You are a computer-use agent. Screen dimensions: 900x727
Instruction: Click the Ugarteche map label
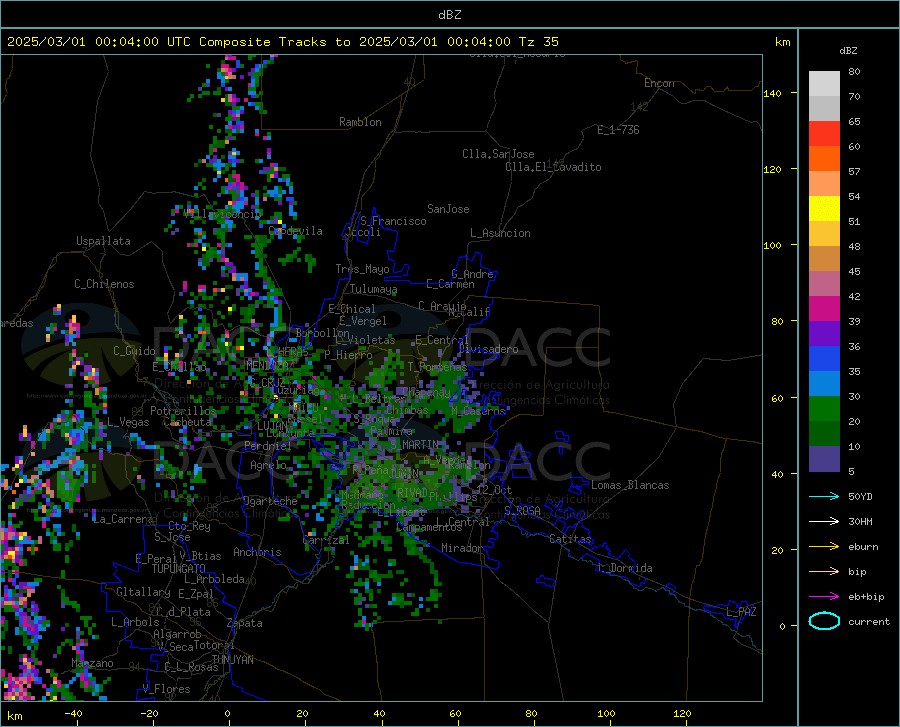click(x=270, y=501)
